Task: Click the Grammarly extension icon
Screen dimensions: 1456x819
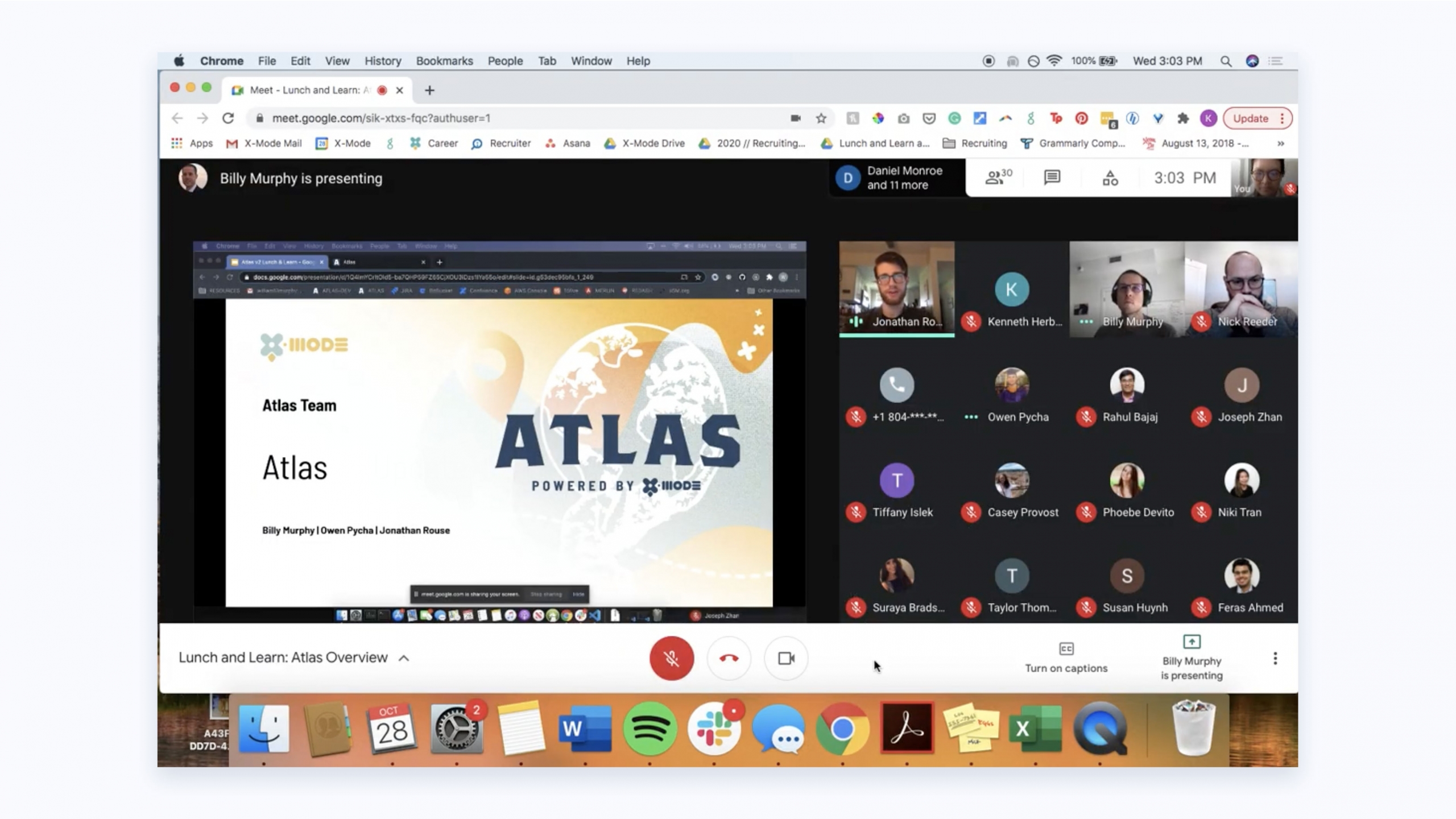Action: [x=954, y=118]
